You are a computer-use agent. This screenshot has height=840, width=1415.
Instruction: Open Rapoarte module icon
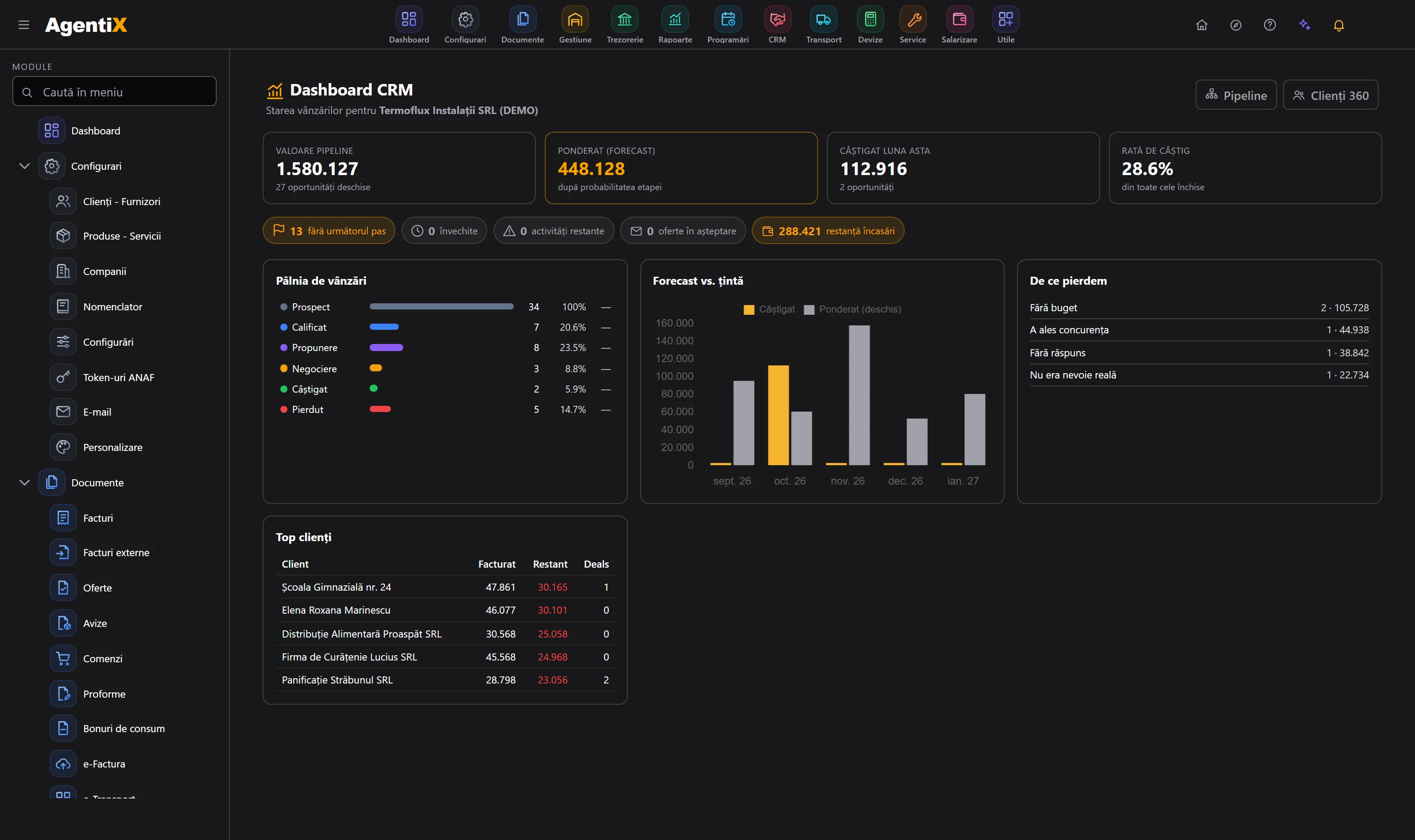coord(675,19)
